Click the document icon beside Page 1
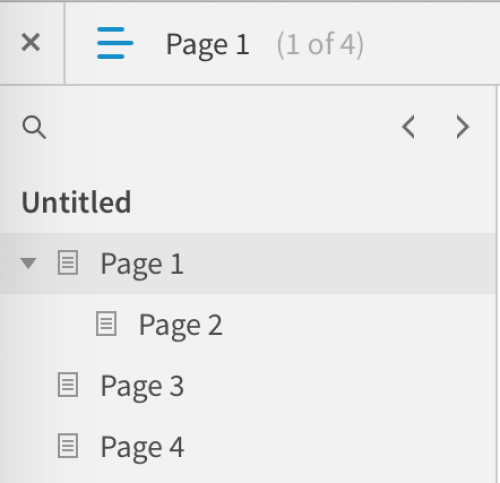 pyautogui.click(x=68, y=263)
